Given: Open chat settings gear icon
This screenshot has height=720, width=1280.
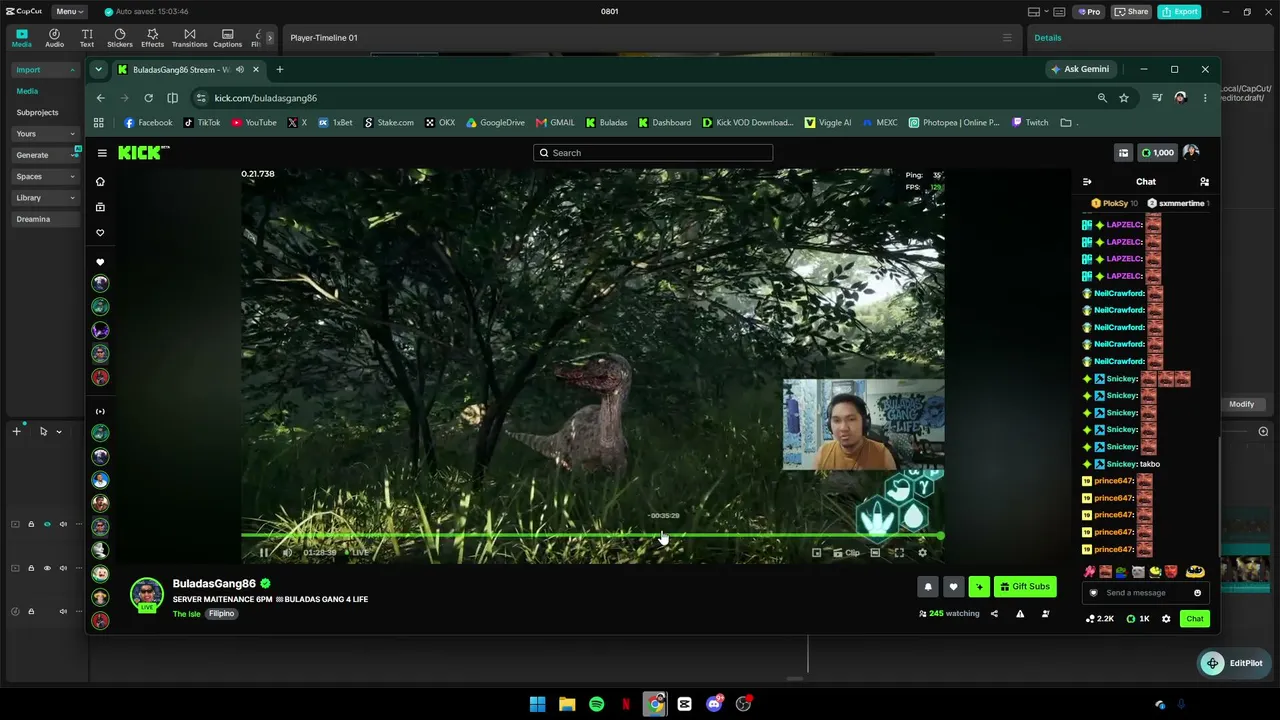Looking at the screenshot, I should coord(1166,619).
